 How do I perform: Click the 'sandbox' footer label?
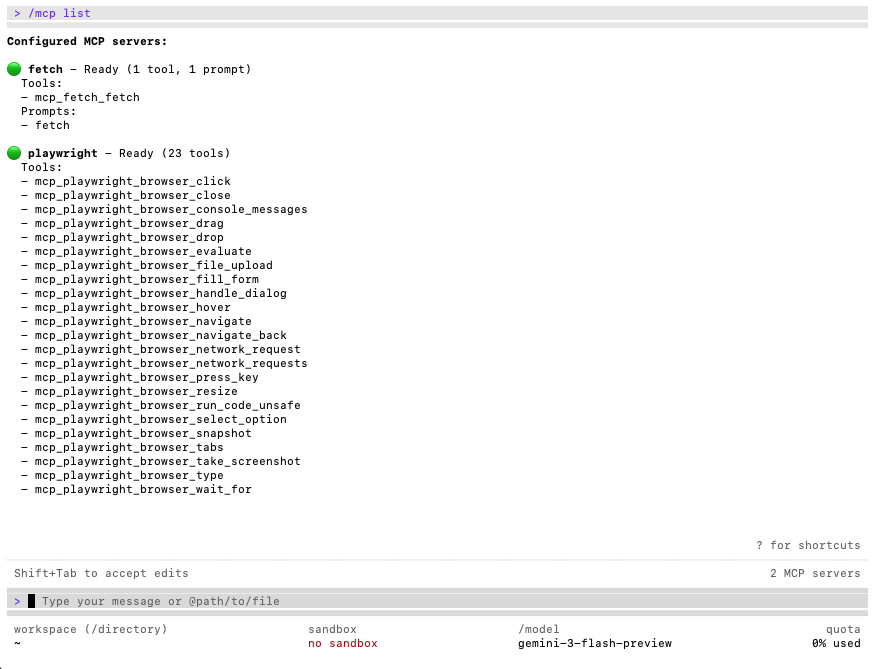(332, 629)
